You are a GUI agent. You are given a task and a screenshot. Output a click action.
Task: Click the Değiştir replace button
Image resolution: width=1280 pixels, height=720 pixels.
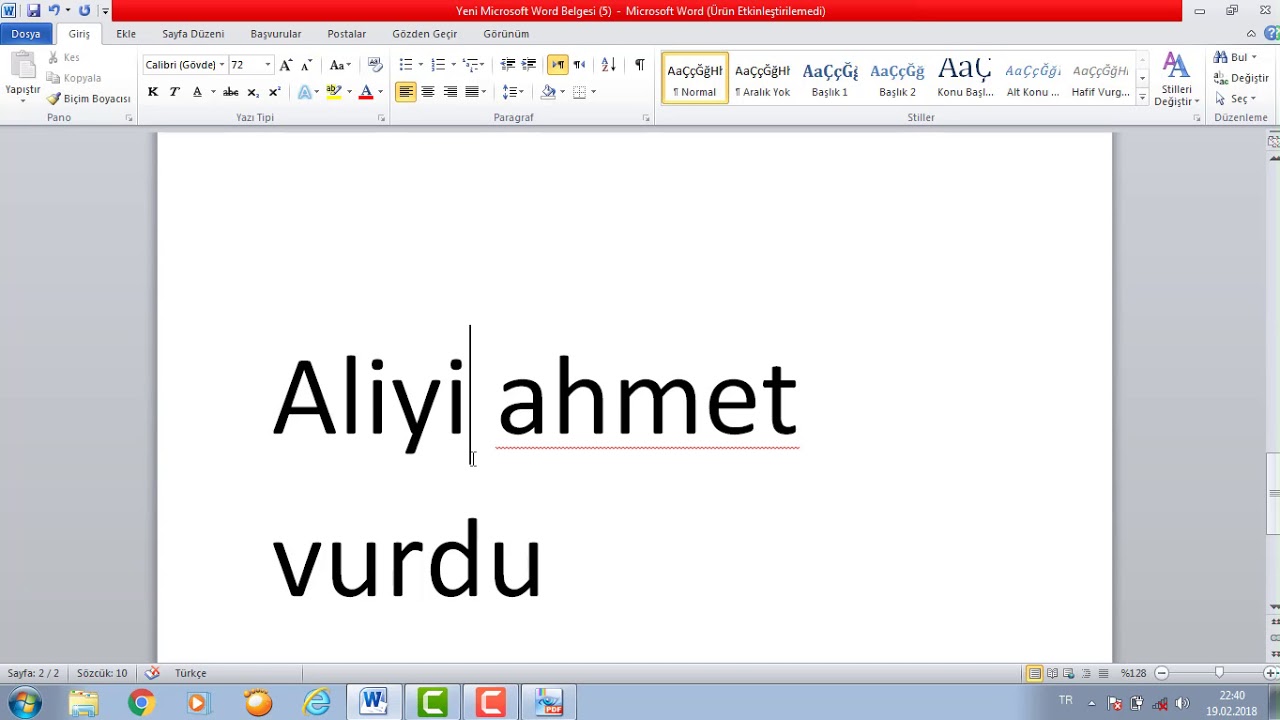[1241, 78]
